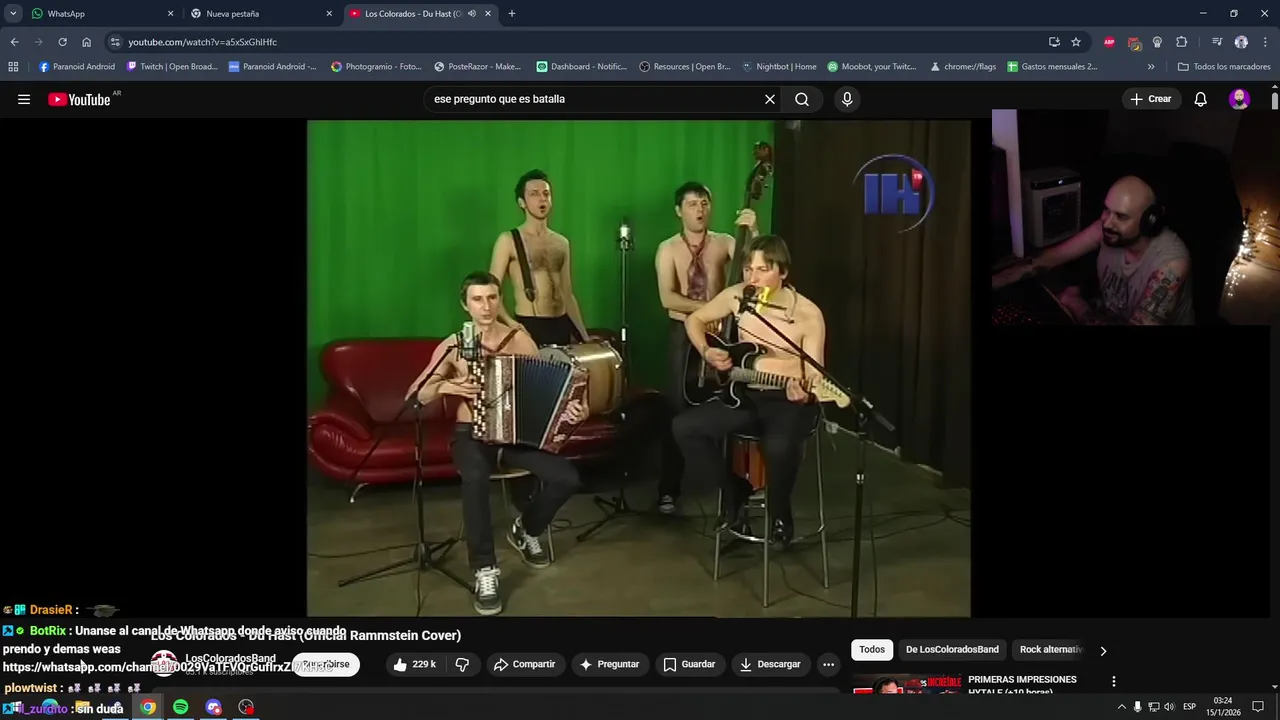The image size is (1280, 720).
Task: Open Spotify from the taskbar
Action: (180, 707)
